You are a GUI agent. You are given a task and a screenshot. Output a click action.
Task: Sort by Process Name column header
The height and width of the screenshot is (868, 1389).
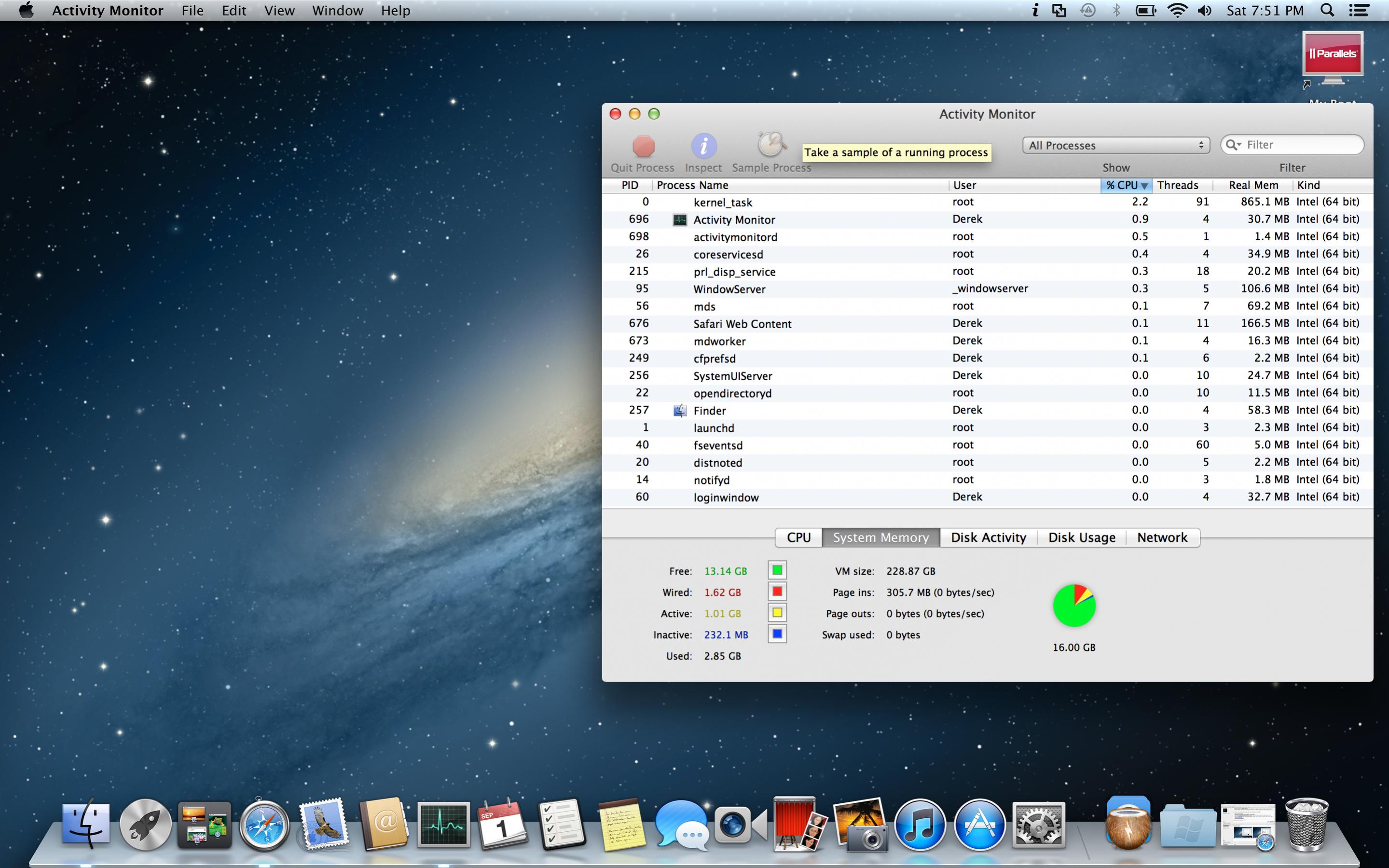(x=800, y=185)
